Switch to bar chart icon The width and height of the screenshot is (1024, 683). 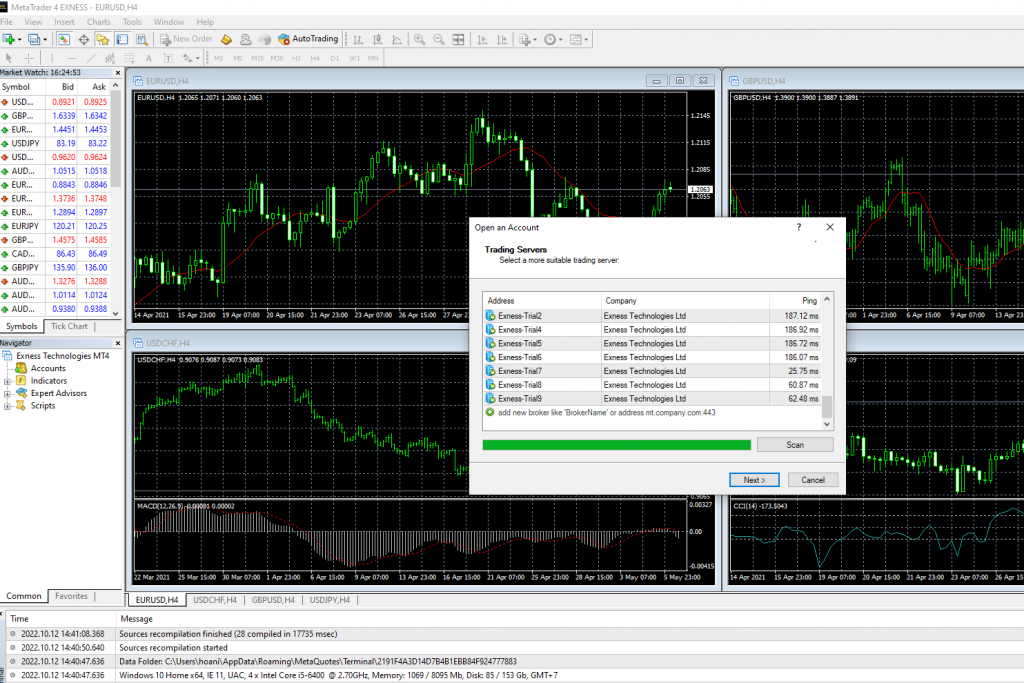click(358, 39)
